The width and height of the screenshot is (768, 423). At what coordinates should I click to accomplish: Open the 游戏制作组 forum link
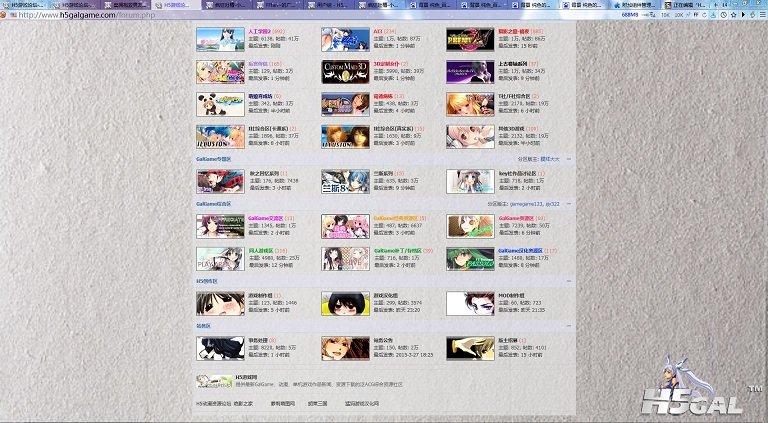tap(261, 296)
